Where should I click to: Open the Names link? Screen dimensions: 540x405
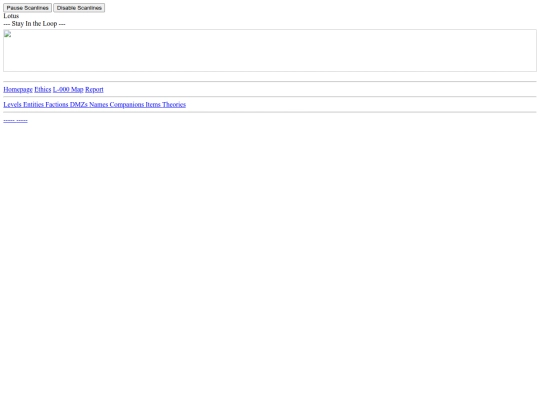click(98, 105)
